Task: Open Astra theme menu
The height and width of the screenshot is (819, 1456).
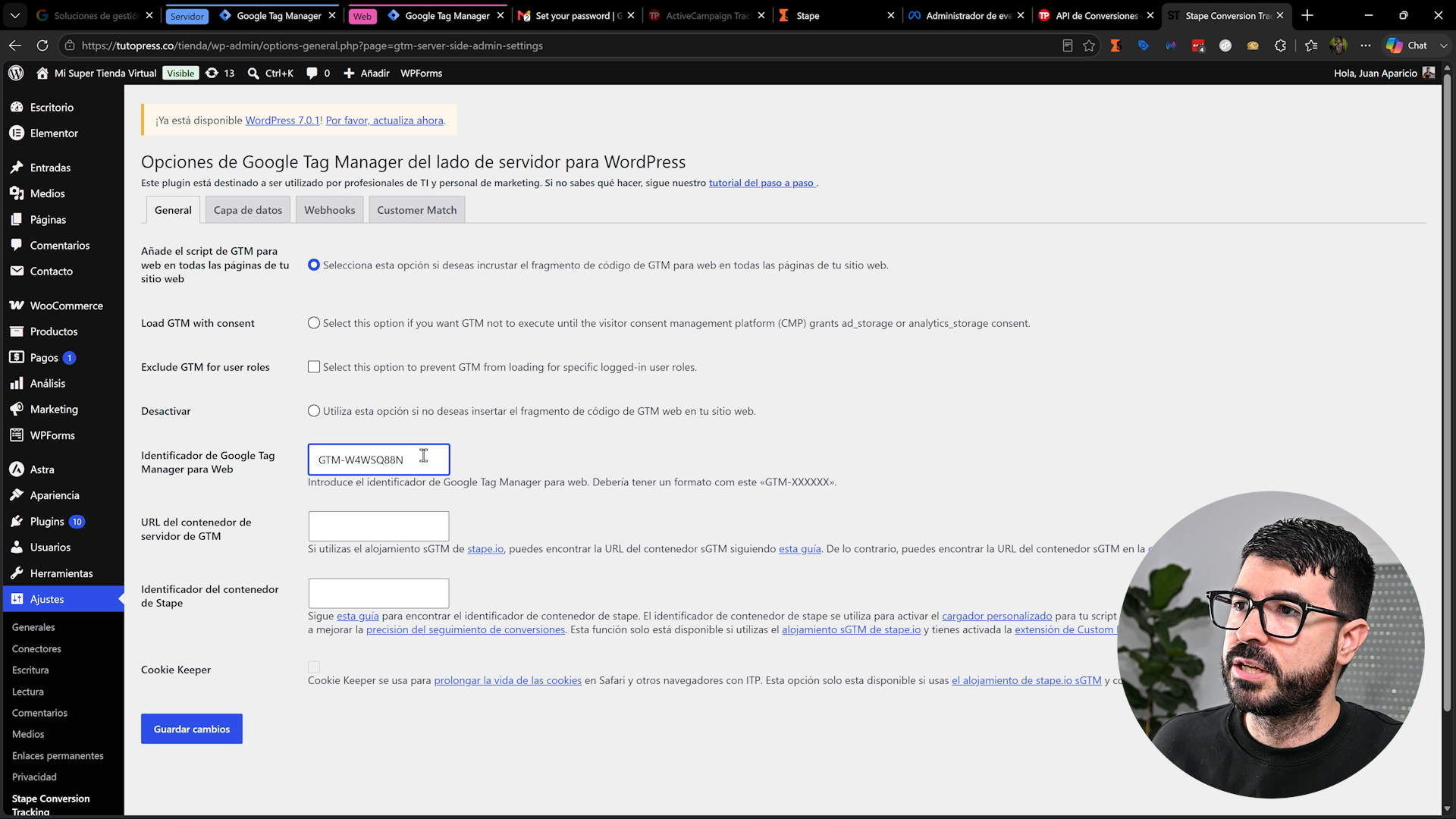Action: click(x=42, y=469)
